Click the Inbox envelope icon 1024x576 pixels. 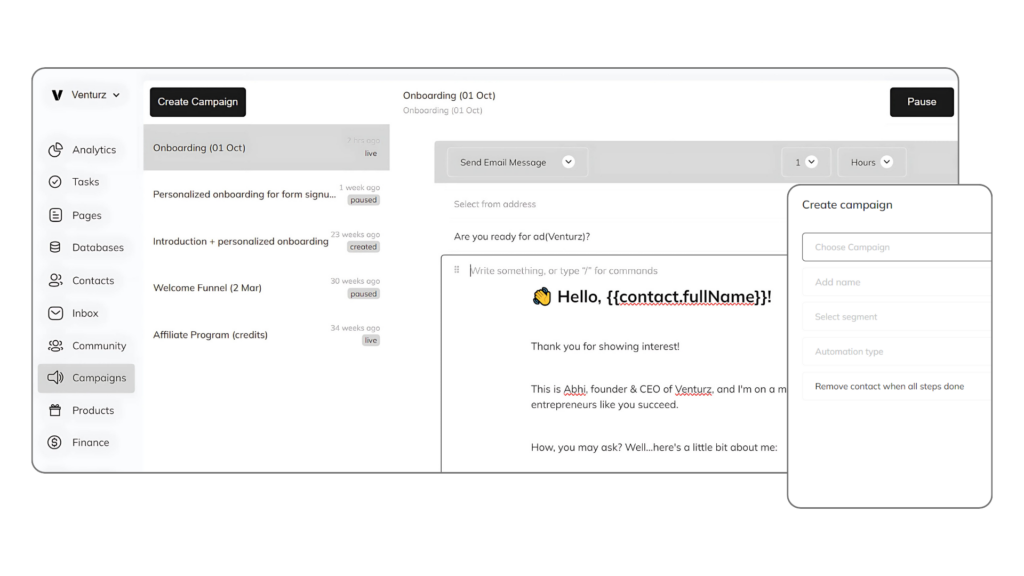pyautogui.click(x=56, y=313)
